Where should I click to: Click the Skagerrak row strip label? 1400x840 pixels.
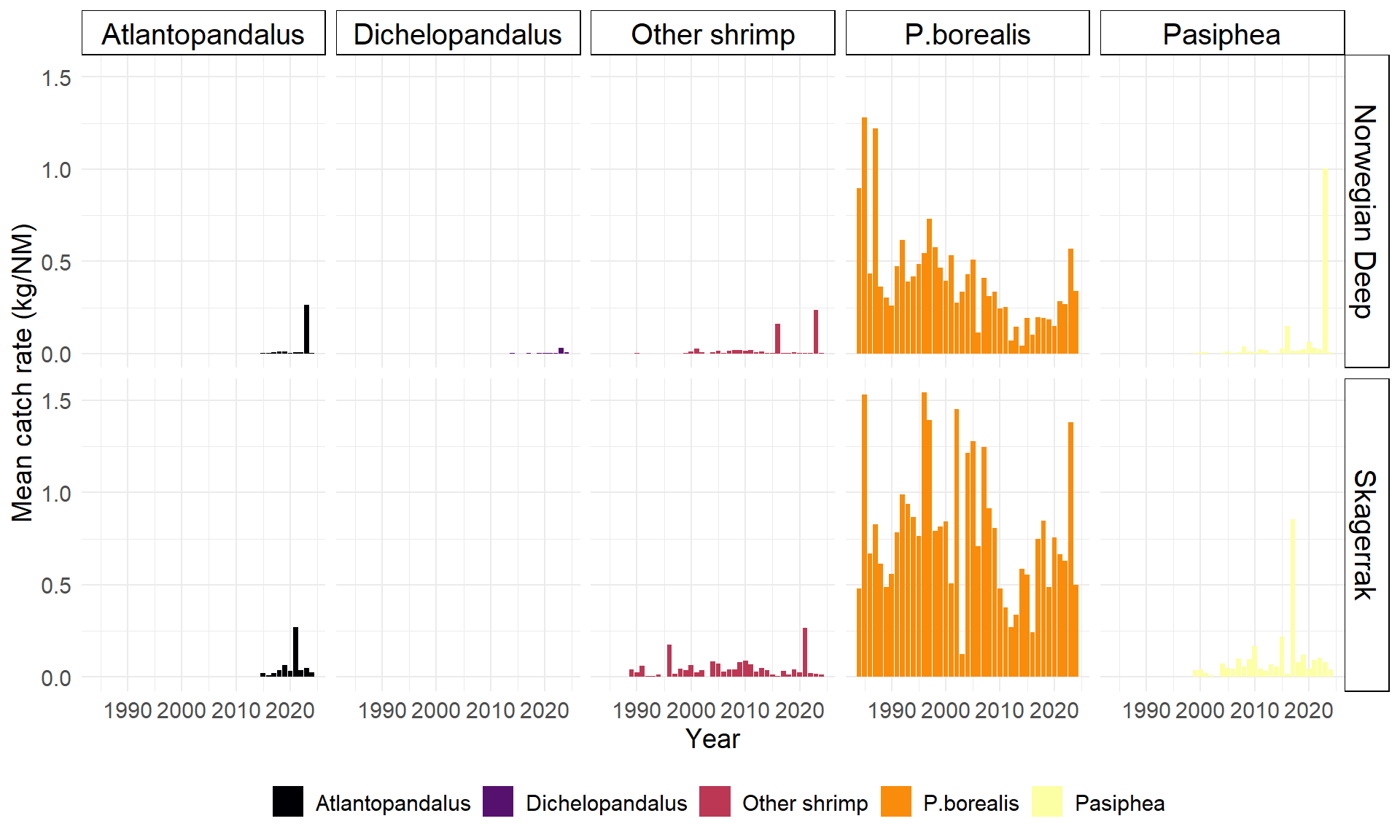point(1366,534)
